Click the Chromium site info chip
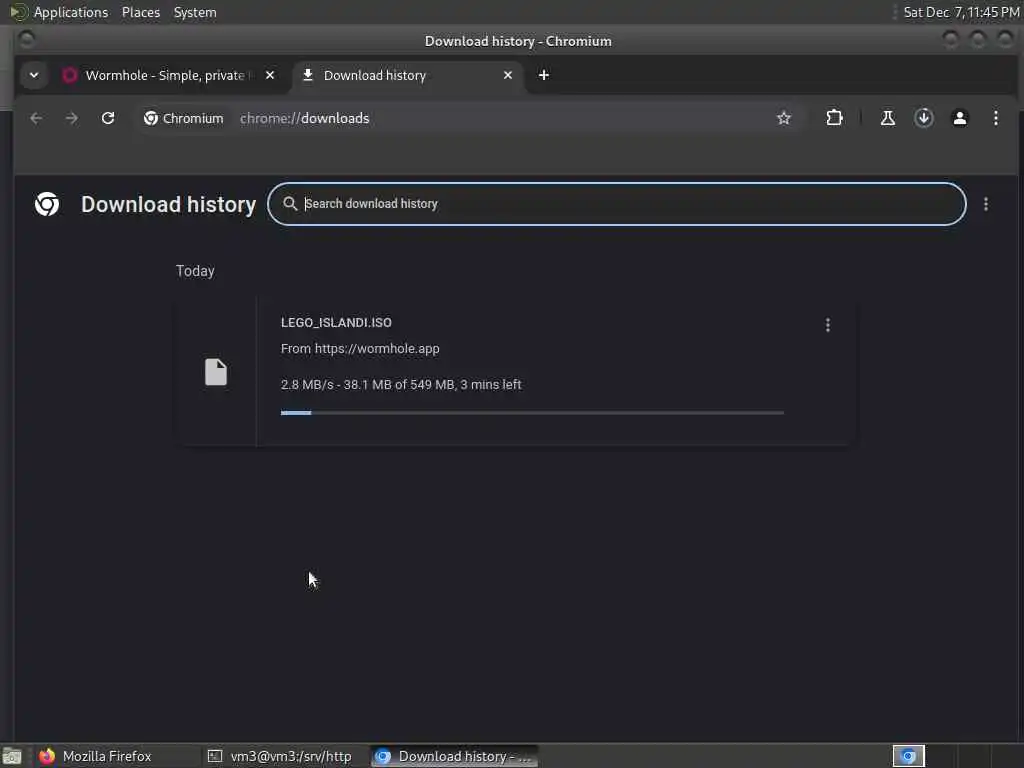Viewport: 1024px width, 768px height. (x=184, y=118)
